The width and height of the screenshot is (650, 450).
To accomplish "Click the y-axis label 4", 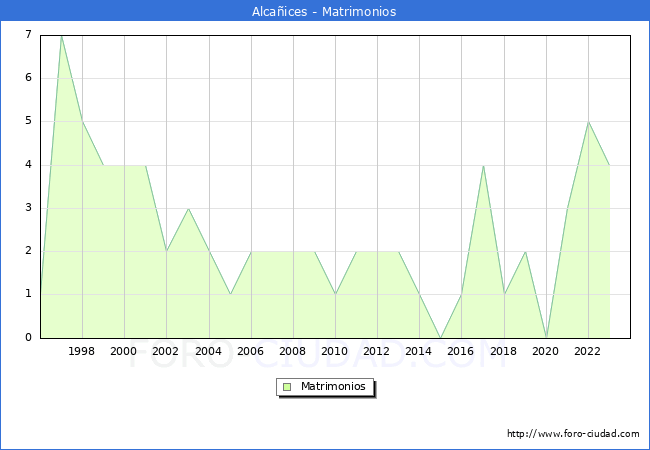I will (x=28, y=165).
